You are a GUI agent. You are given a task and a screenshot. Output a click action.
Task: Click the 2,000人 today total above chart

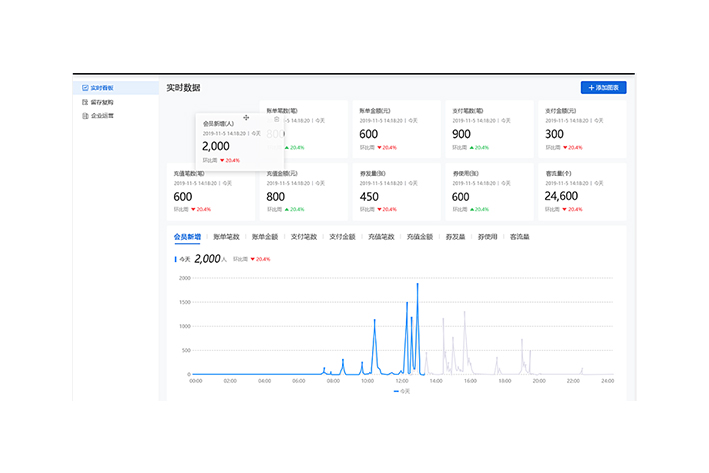pyautogui.click(x=210, y=259)
